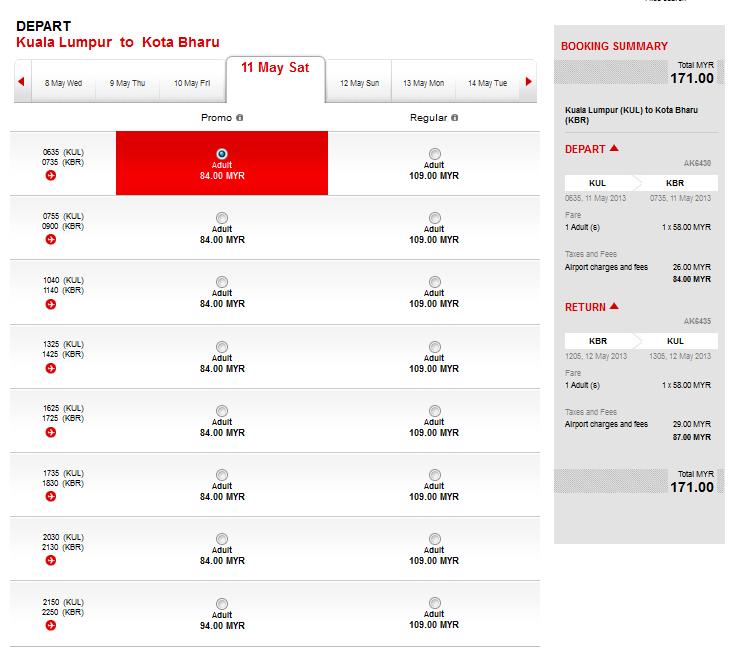729x652 pixels.
Task: Select Regular fare for 2030 flight
Action: click(x=435, y=539)
